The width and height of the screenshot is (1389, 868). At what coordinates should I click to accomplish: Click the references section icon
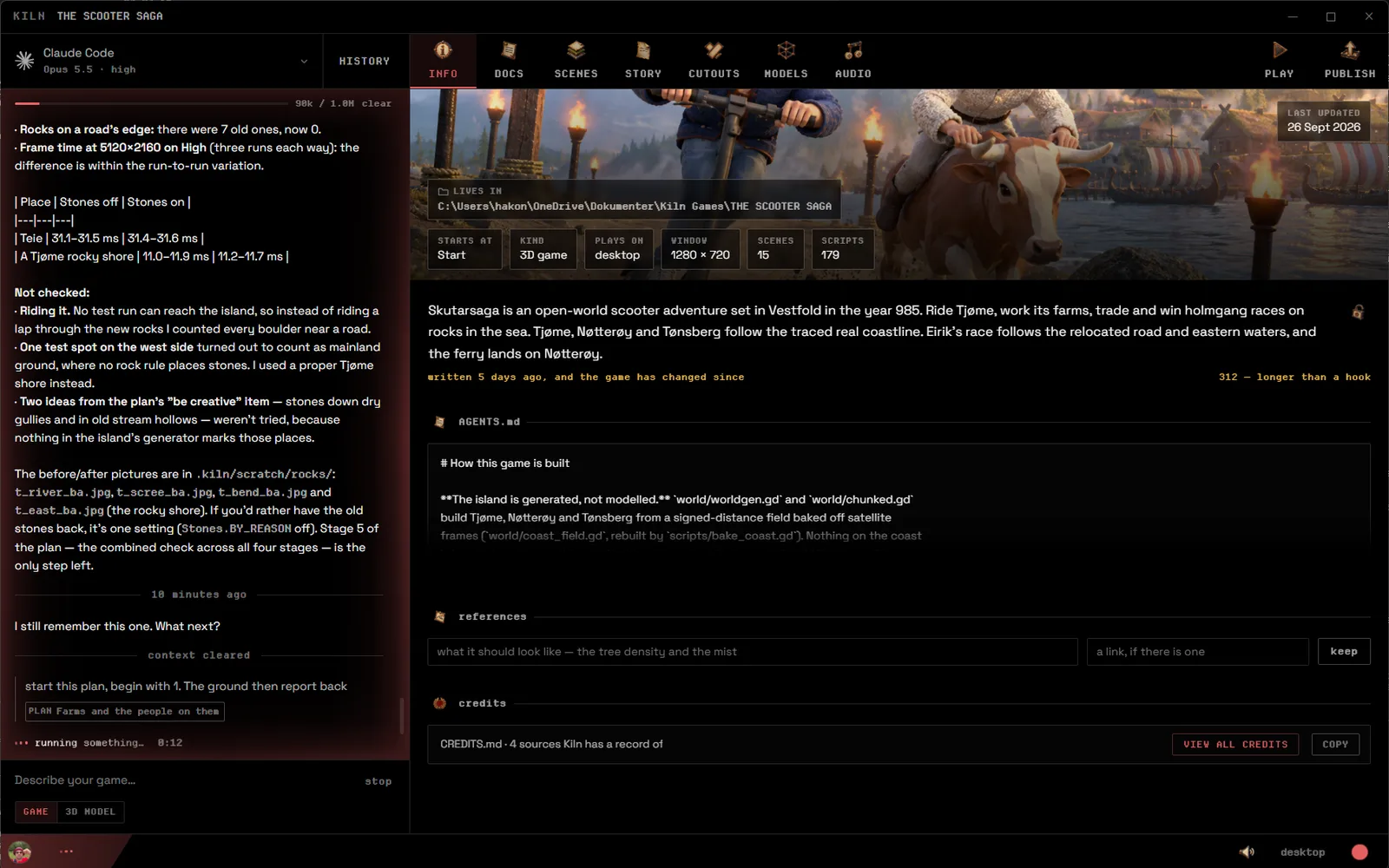point(439,616)
